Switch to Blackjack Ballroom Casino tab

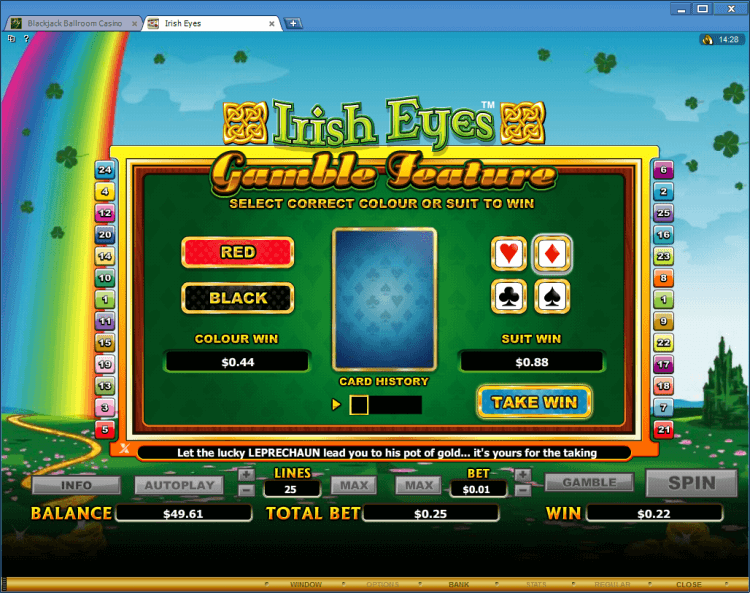74,23
